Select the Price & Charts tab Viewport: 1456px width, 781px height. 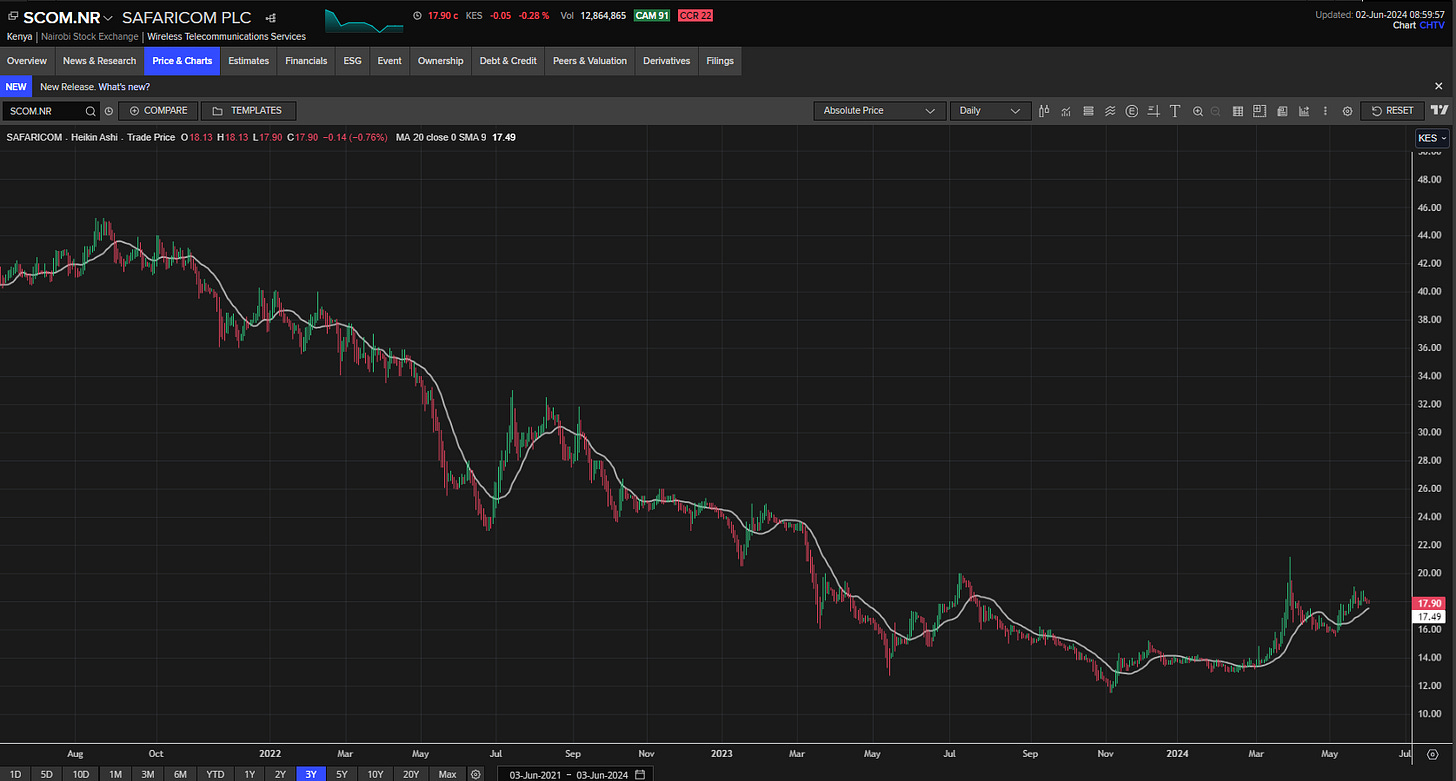pyautogui.click(x=182, y=61)
